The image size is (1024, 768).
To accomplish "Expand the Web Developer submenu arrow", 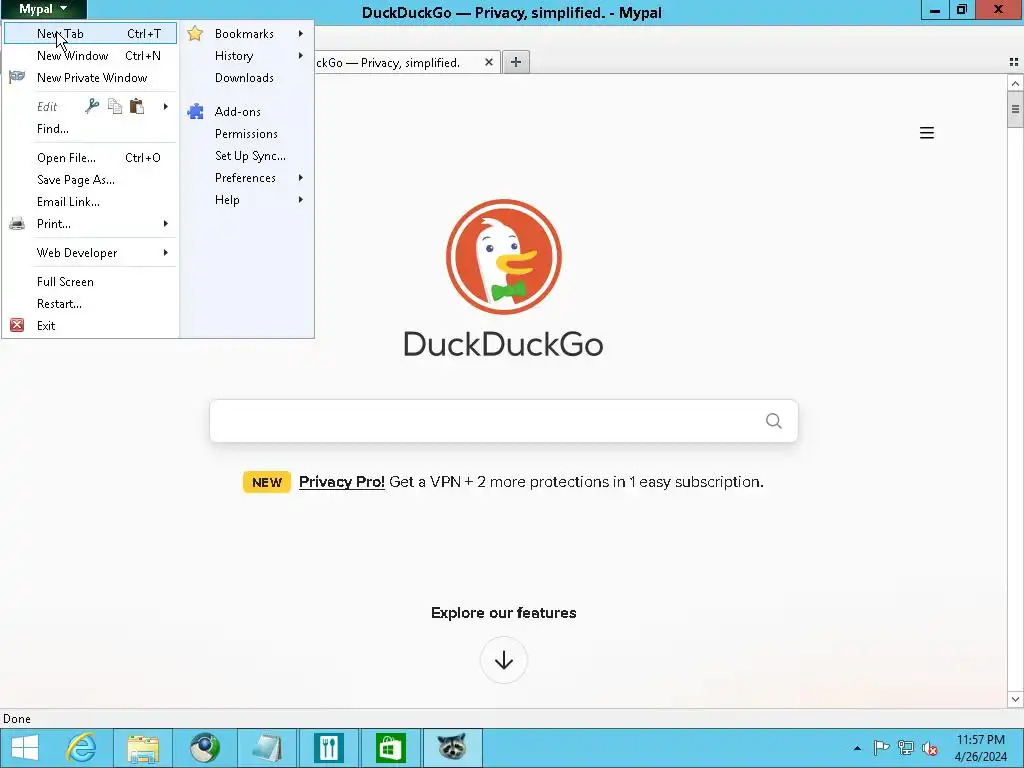I will point(166,253).
